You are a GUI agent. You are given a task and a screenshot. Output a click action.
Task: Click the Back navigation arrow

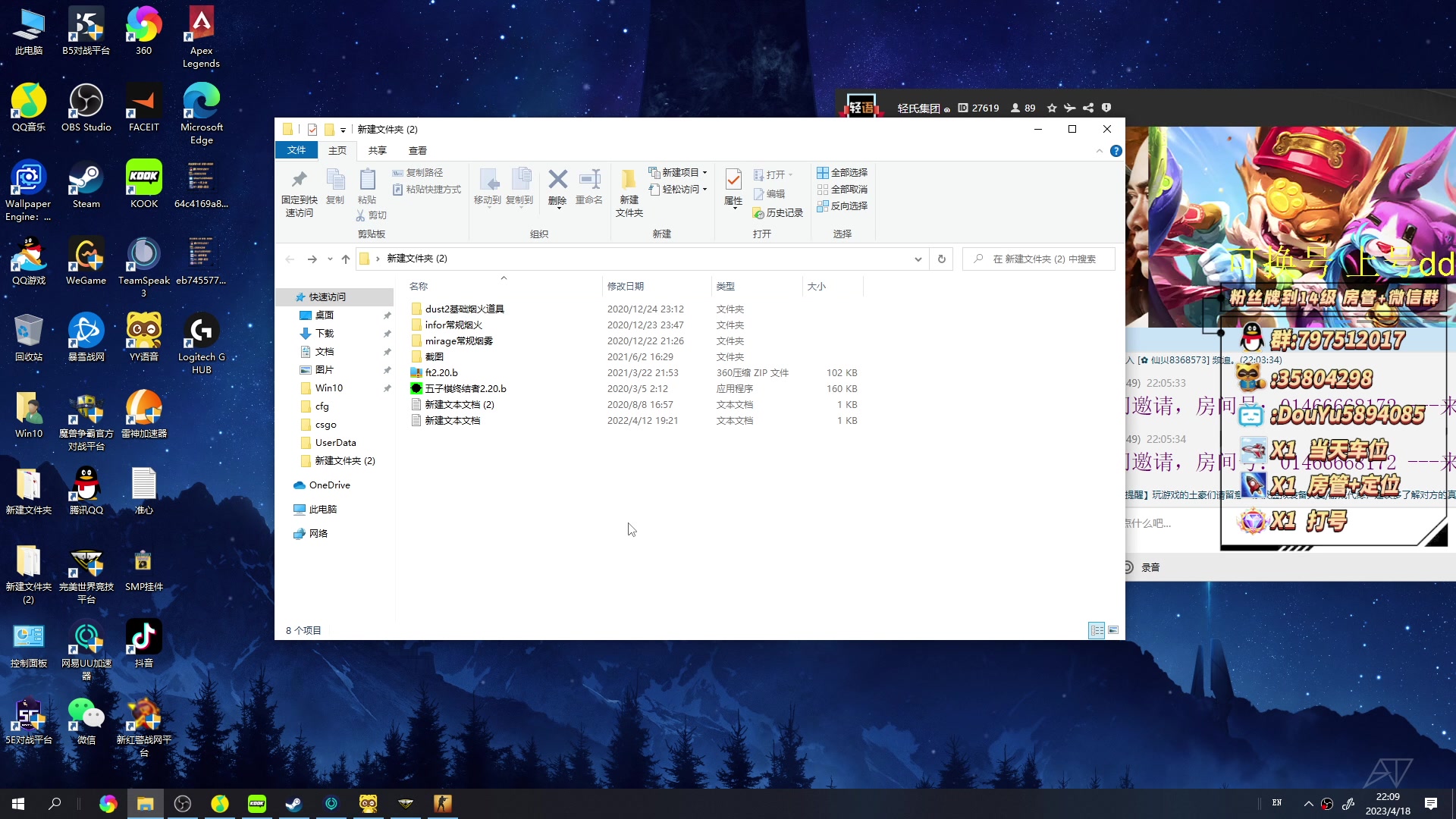point(290,259)
